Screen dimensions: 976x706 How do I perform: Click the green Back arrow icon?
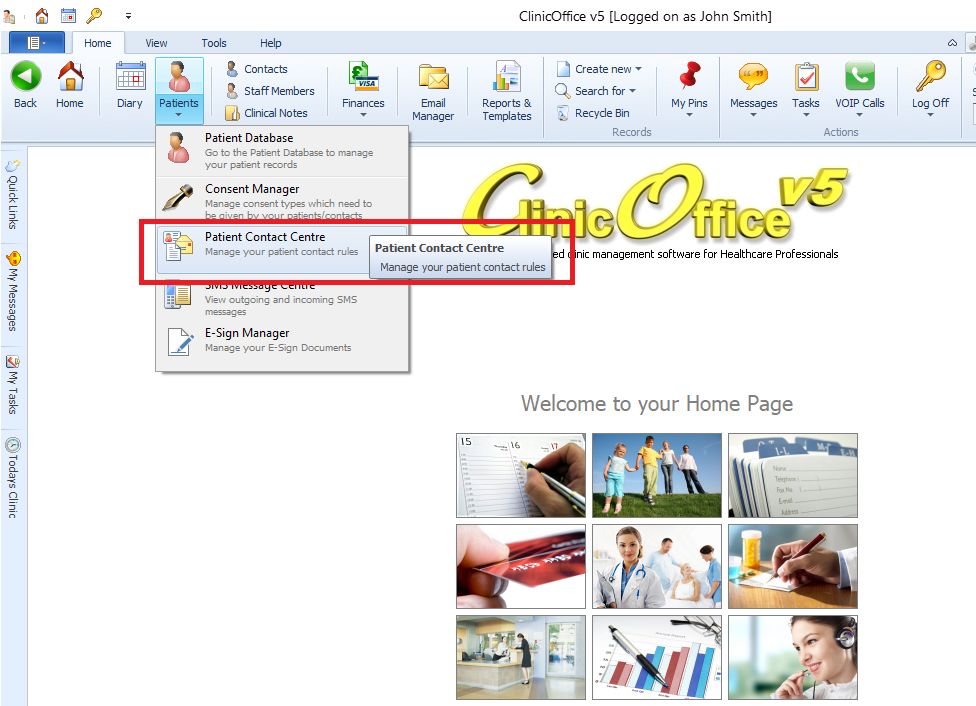[x=25, y=77]
